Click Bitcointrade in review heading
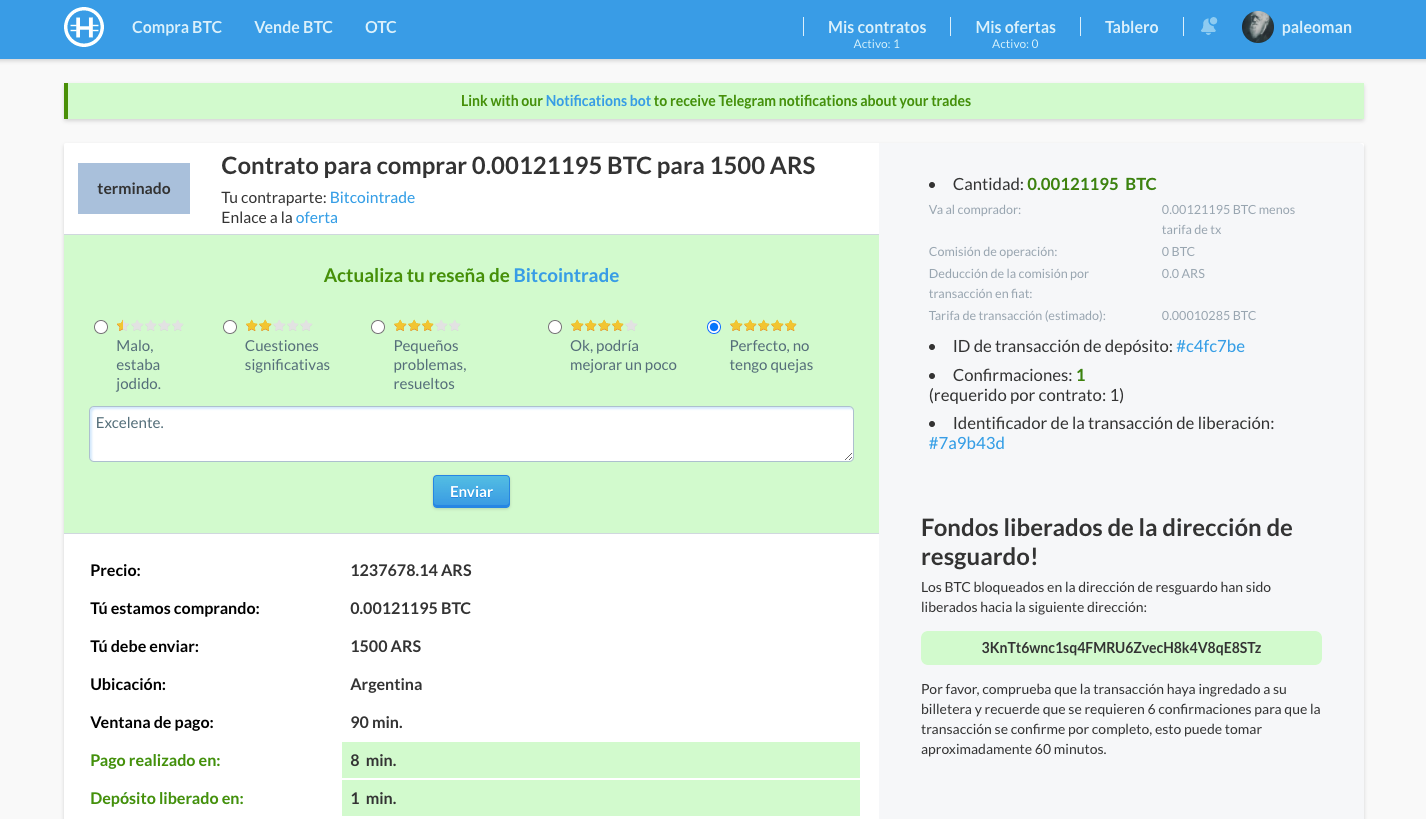Image resolution: width=1426 pixels, height=819 pixels. click(x=566, y=276)
